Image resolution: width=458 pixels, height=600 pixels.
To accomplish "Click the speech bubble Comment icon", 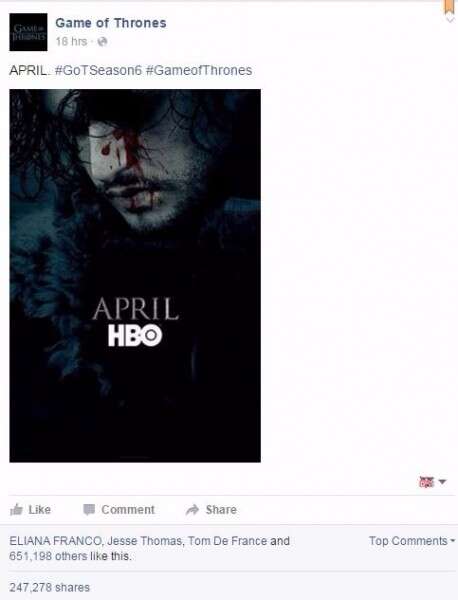I will pos(89,509).
